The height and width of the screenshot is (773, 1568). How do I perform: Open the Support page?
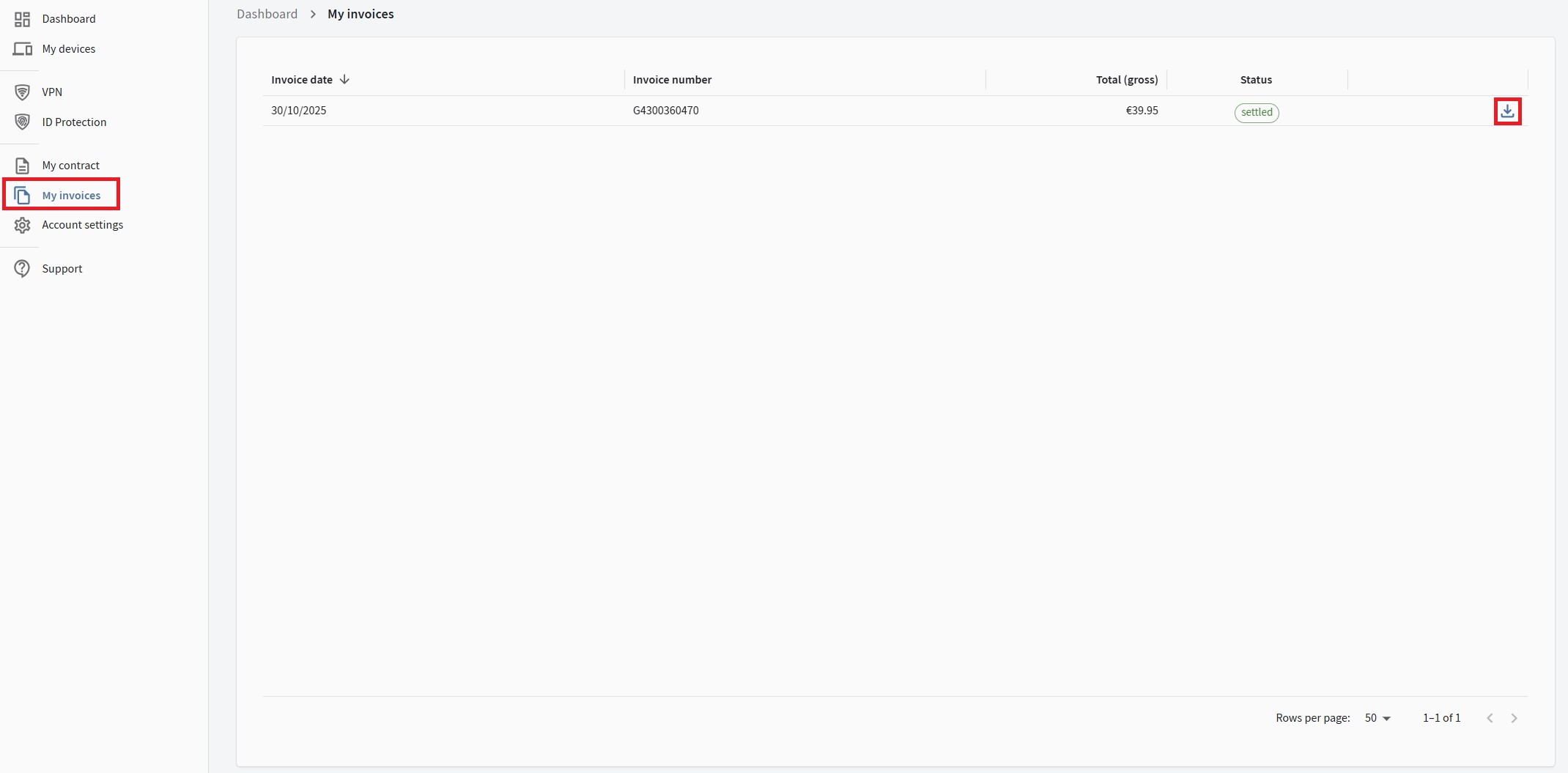pyautogui.click(x=62, y=268)
